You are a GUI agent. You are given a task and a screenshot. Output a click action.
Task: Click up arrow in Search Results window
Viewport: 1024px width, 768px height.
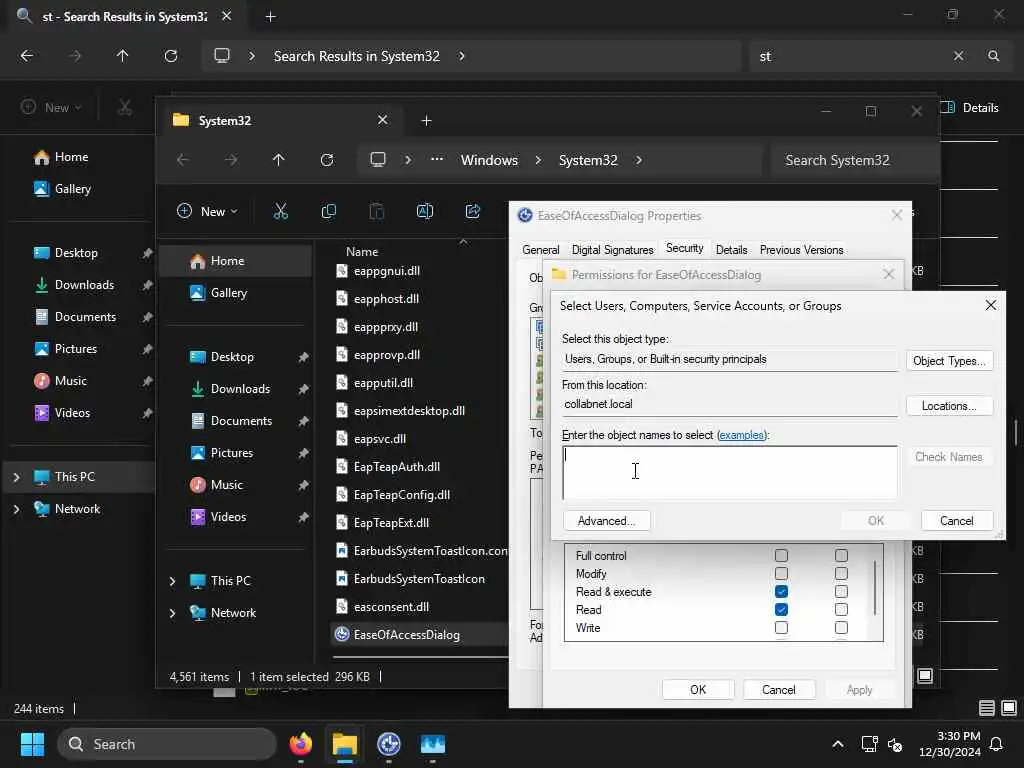(x=122, y=56)
